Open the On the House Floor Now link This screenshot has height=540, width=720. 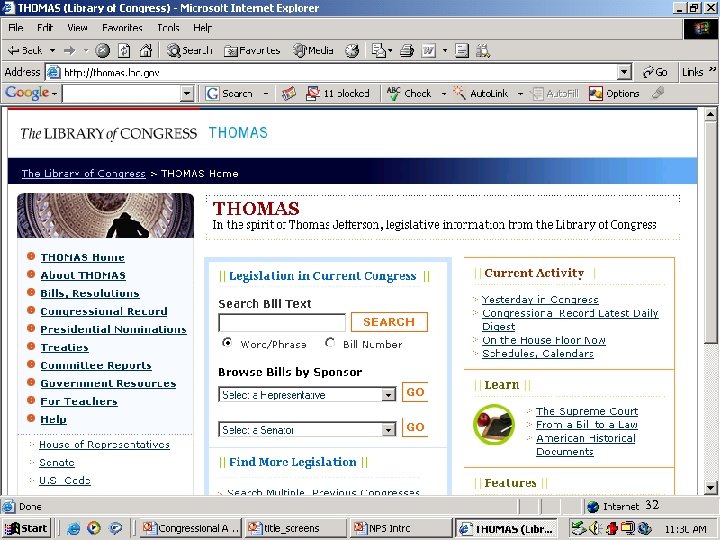(544, 340)
